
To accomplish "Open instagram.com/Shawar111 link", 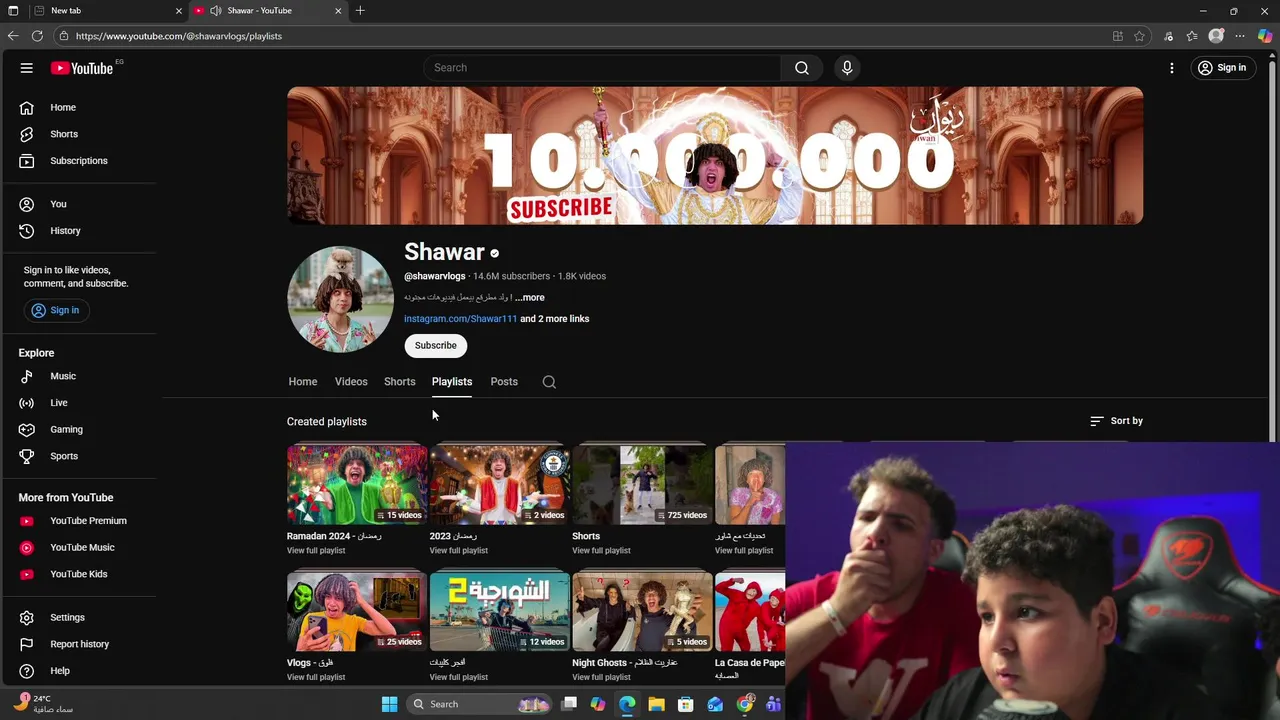I will (x=460, y=319).
